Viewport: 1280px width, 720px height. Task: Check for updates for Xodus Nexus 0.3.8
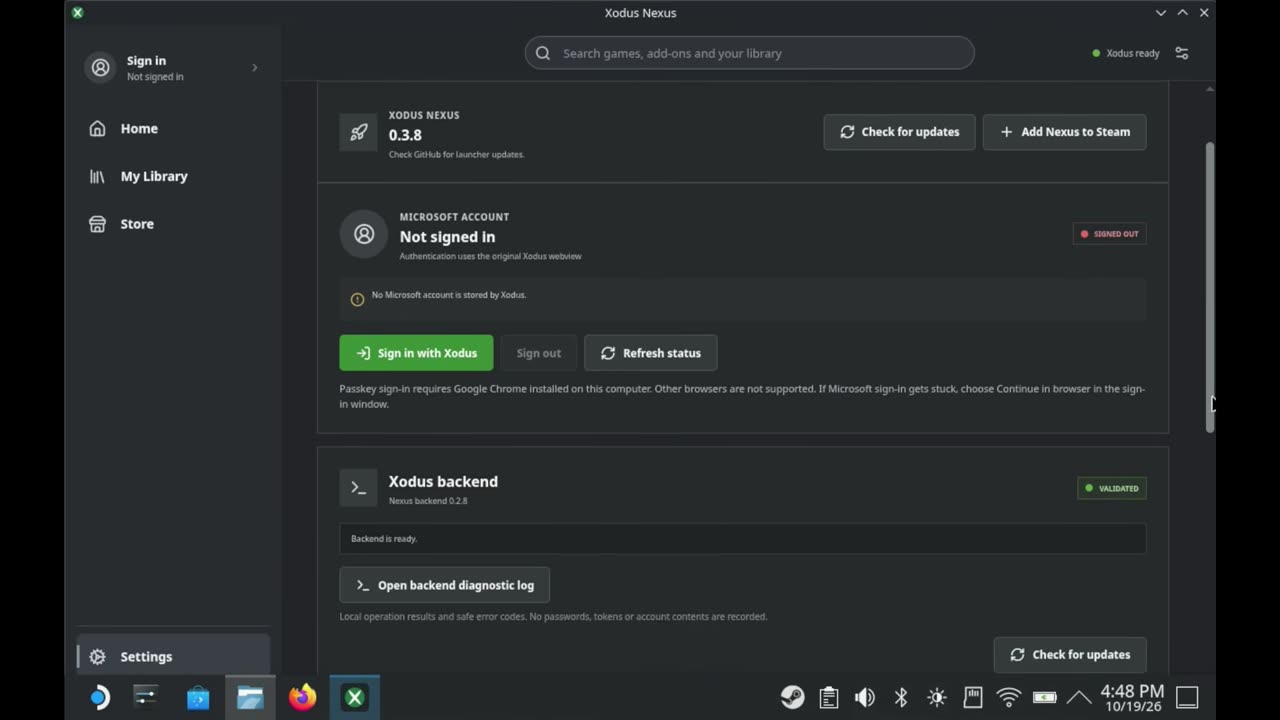pyautogui.click(x=899, y=132)
